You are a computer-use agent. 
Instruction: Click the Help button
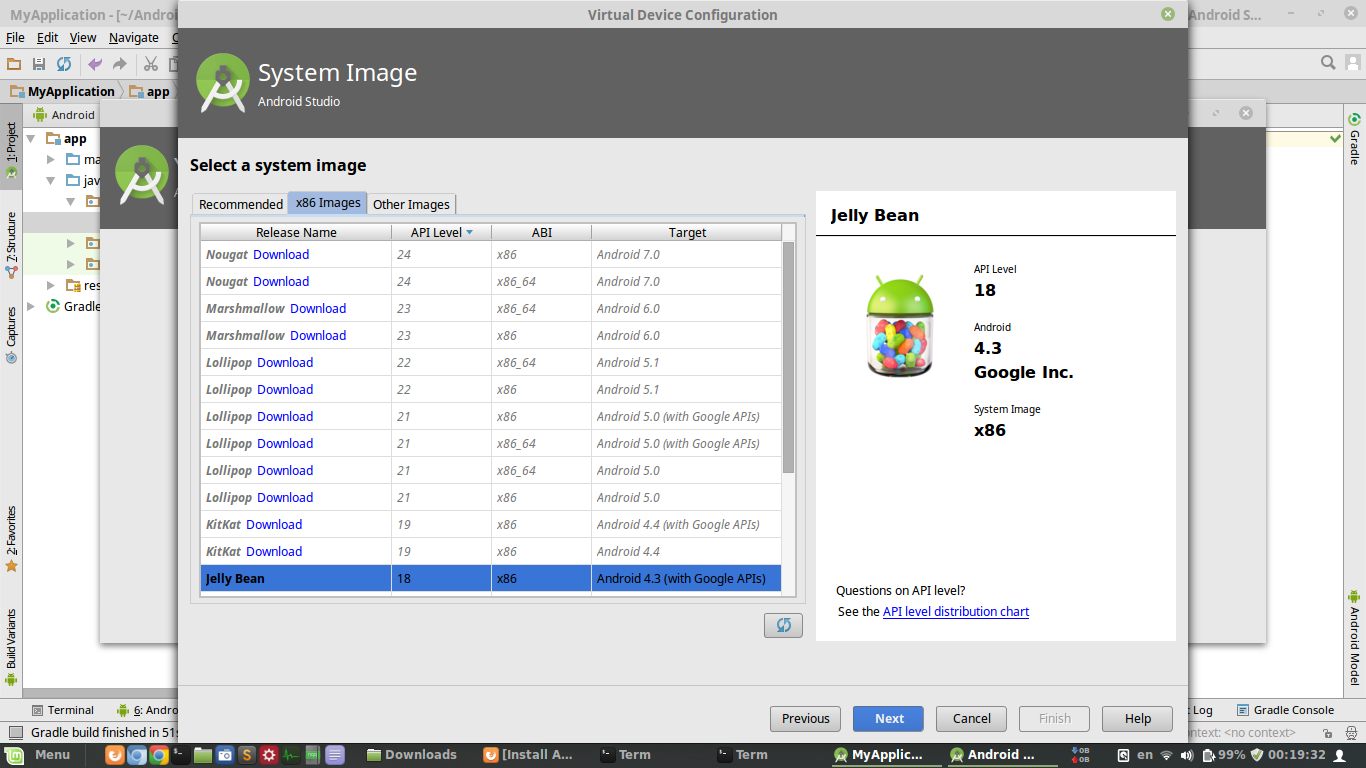(x=1137, y=718)
